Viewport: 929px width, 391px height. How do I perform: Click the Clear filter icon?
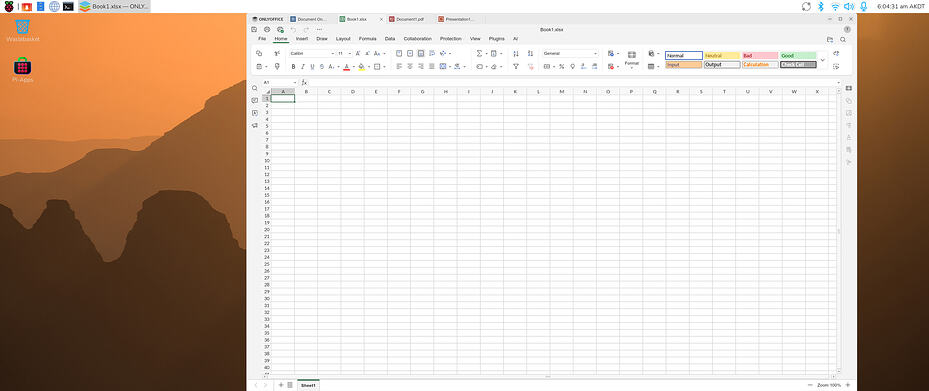click(530, 66)
